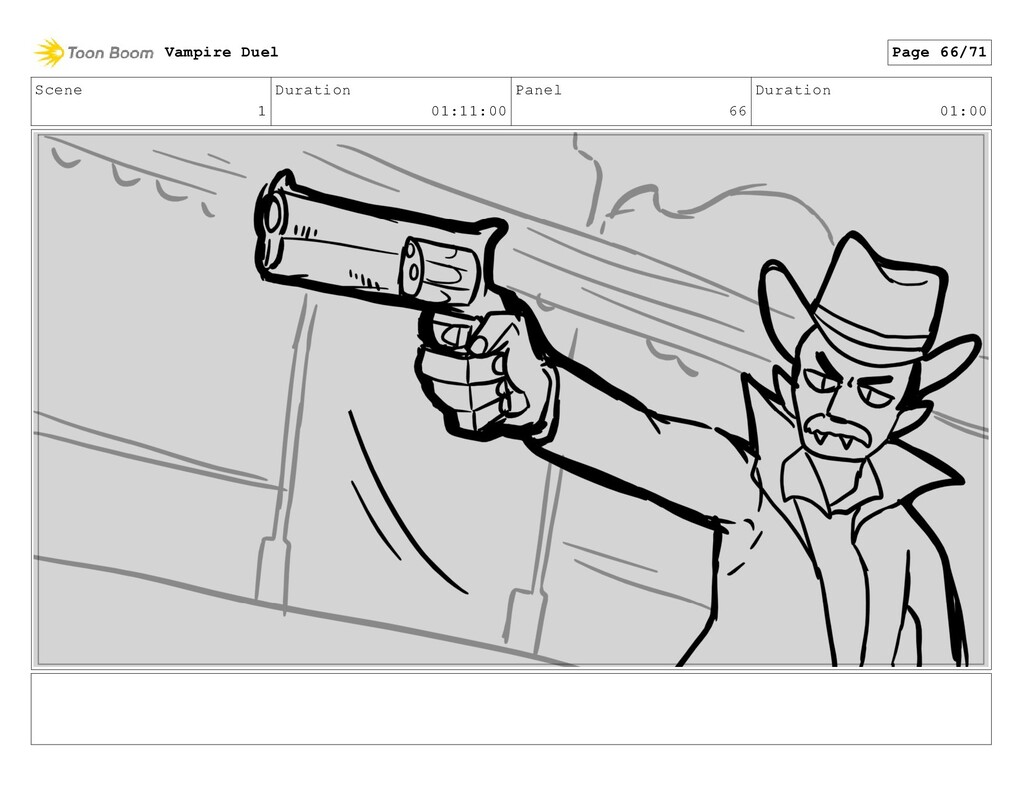Click the empty notes box below panel

(x=511, y=709)
